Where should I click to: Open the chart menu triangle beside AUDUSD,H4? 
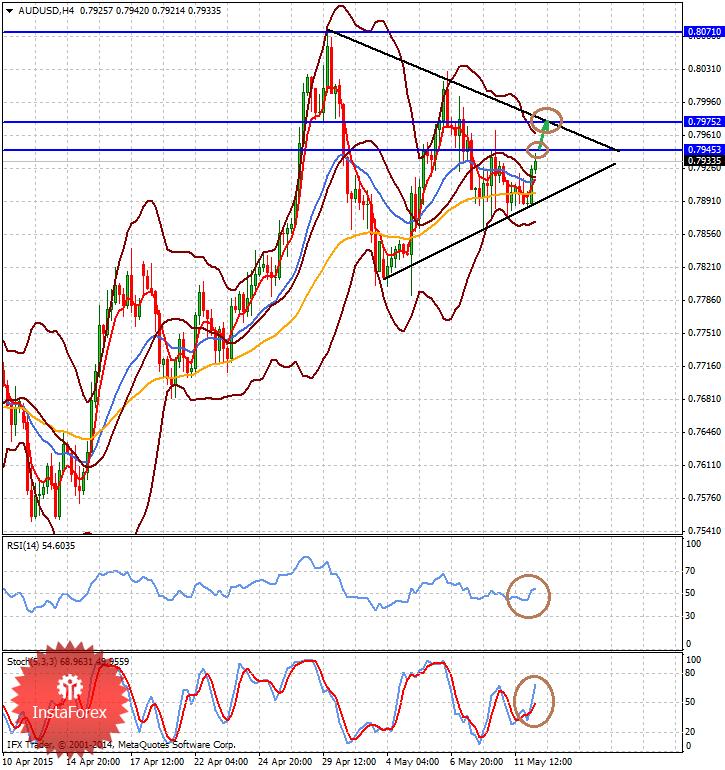(x=9, y=11)
